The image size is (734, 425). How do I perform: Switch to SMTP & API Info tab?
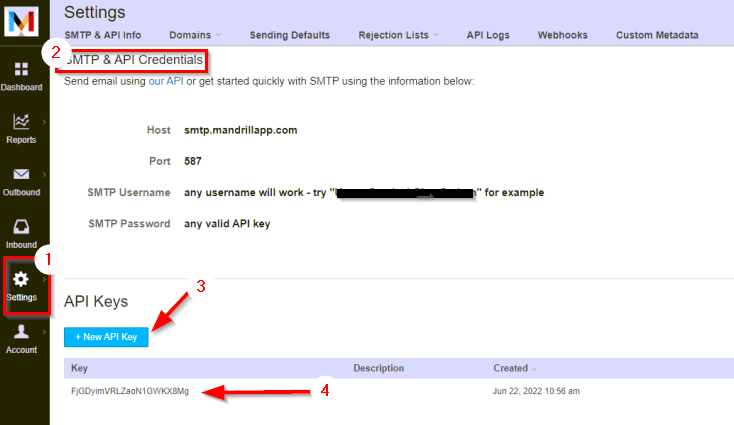103,35
